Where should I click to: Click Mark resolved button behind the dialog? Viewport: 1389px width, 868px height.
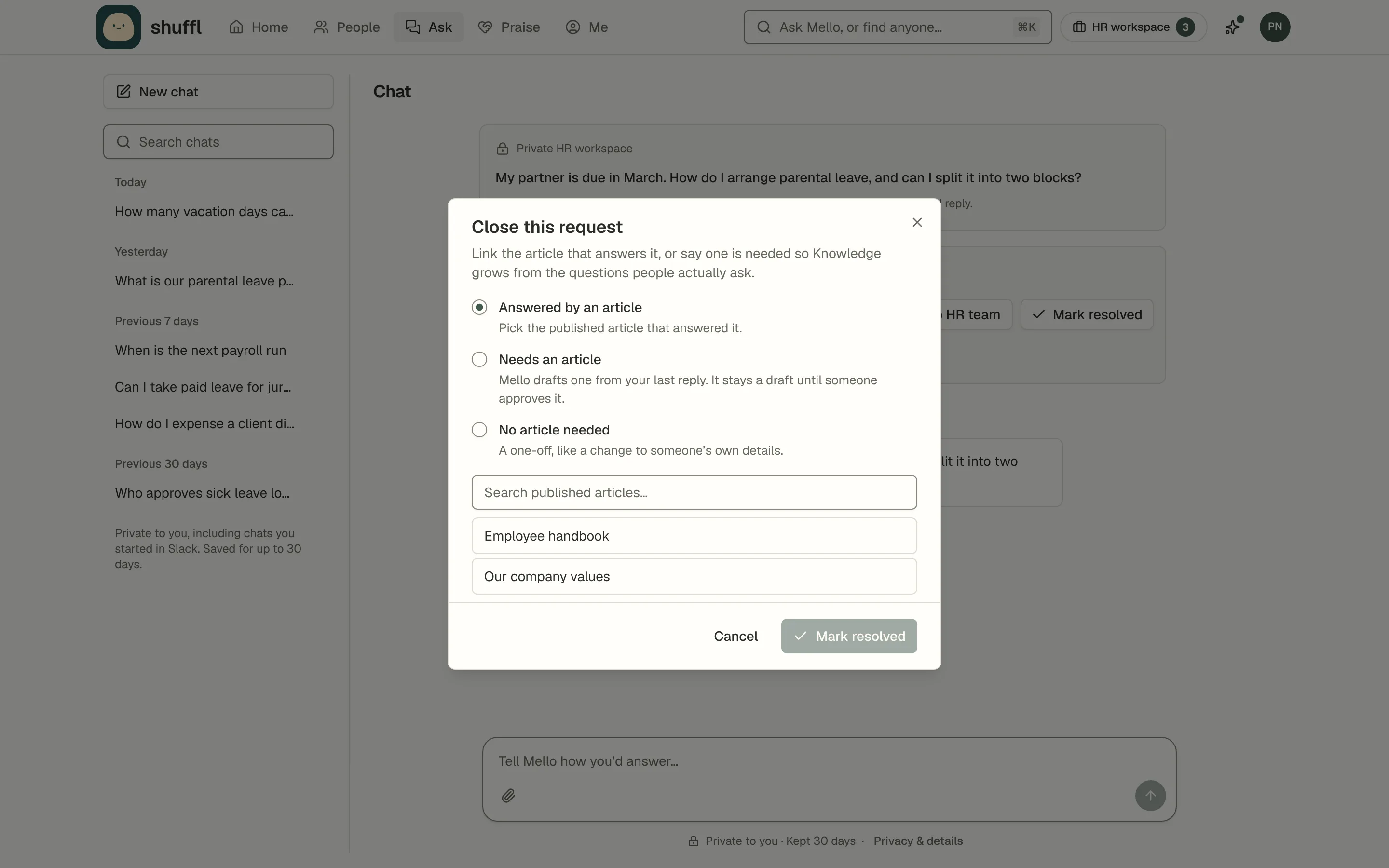click(1087, 314)
